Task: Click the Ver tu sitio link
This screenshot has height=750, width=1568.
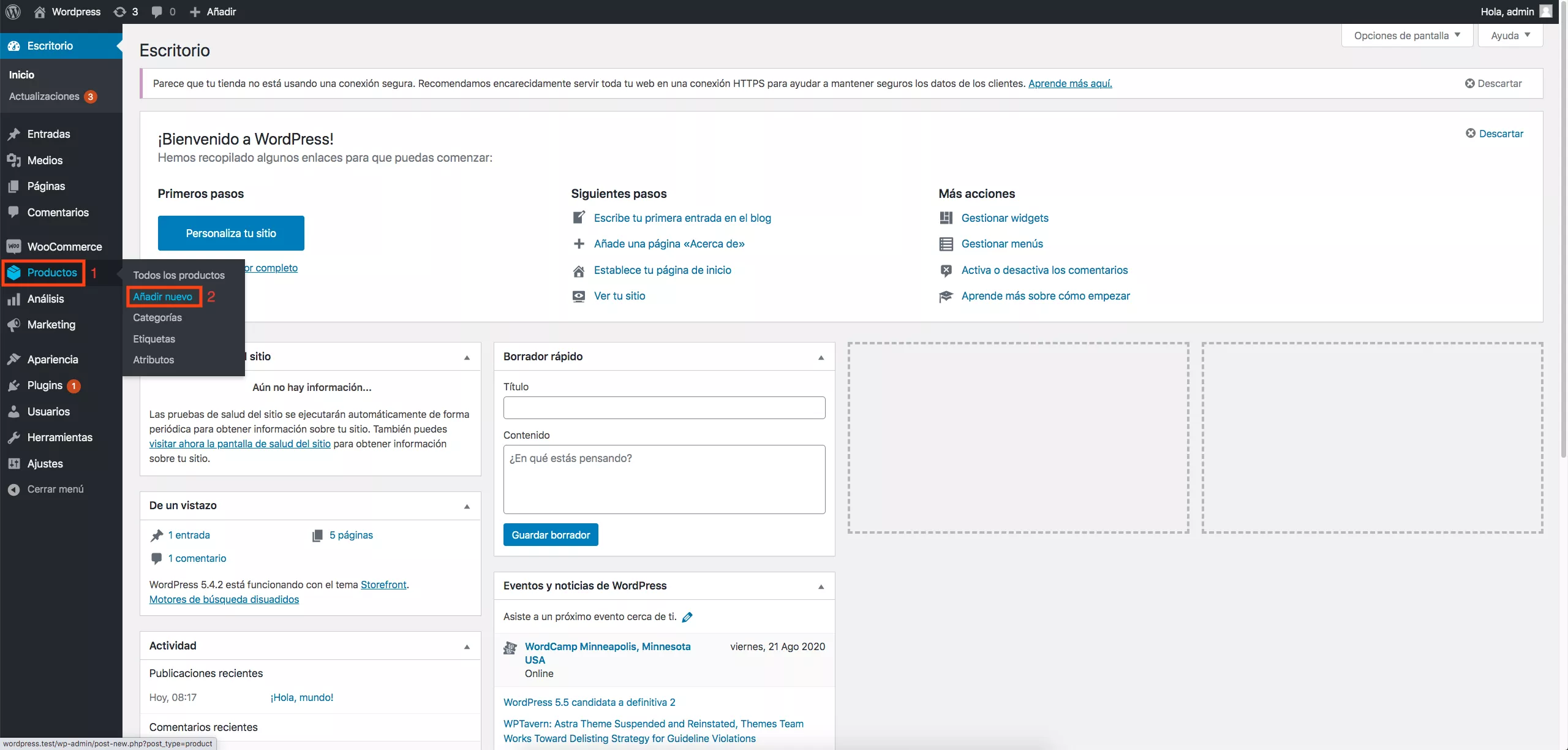Action: coord(619,296)
